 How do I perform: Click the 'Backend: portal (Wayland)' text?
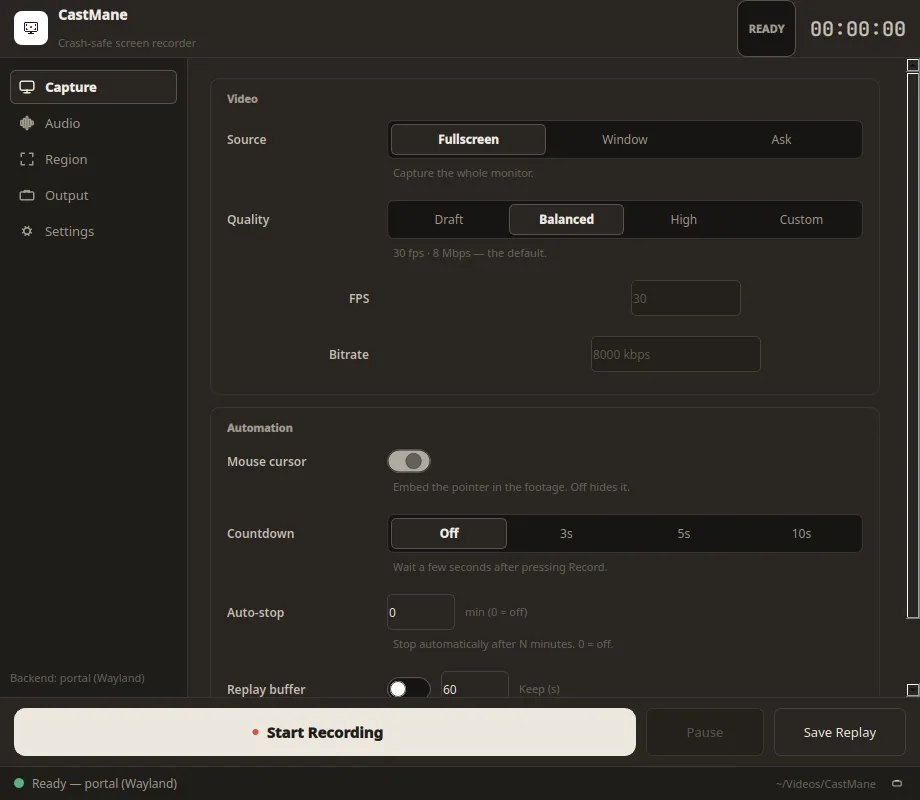pyautogui.click(x=77, y=678)
